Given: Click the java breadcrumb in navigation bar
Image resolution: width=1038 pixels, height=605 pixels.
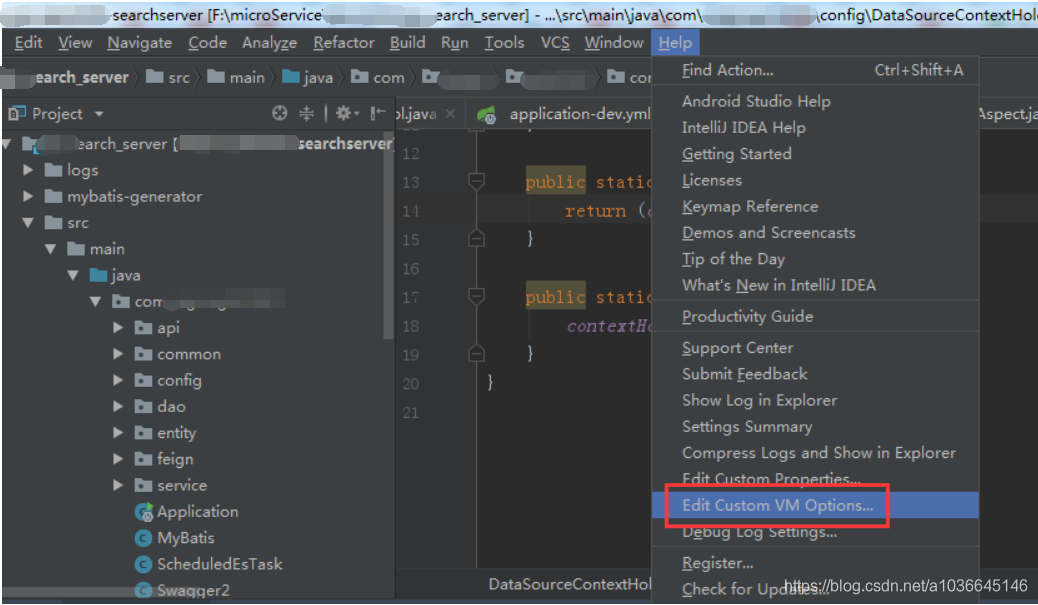Looking at the screenshot, I should point(308,77).
